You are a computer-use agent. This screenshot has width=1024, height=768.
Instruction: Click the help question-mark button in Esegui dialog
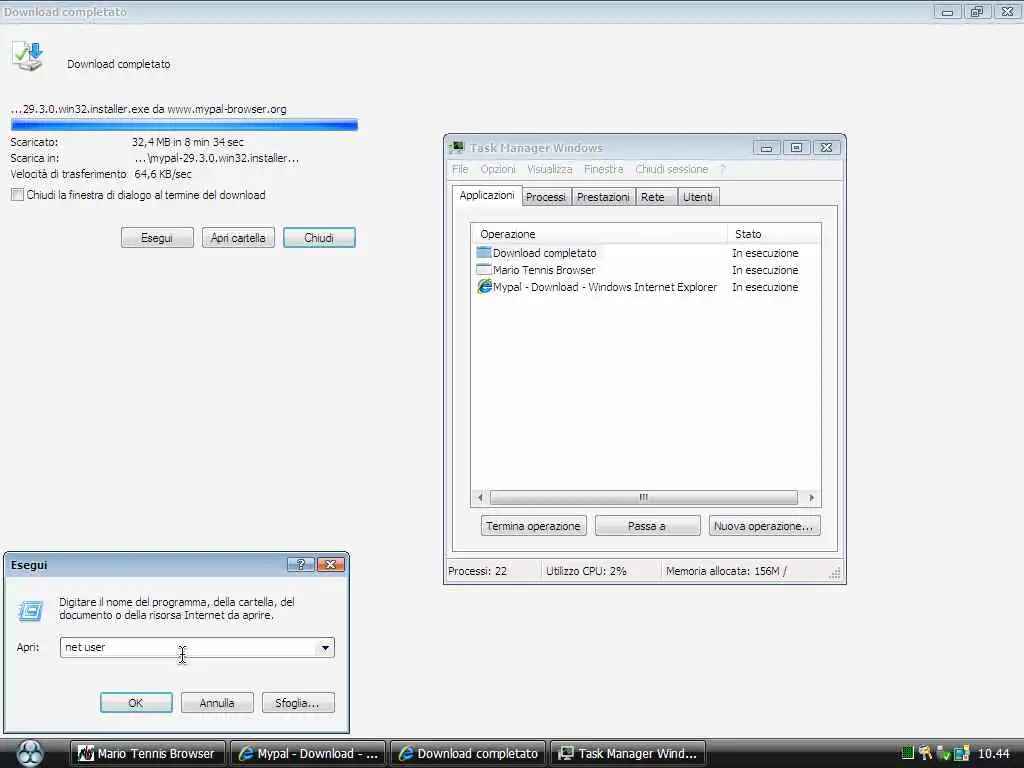click(x=300, y=564)
